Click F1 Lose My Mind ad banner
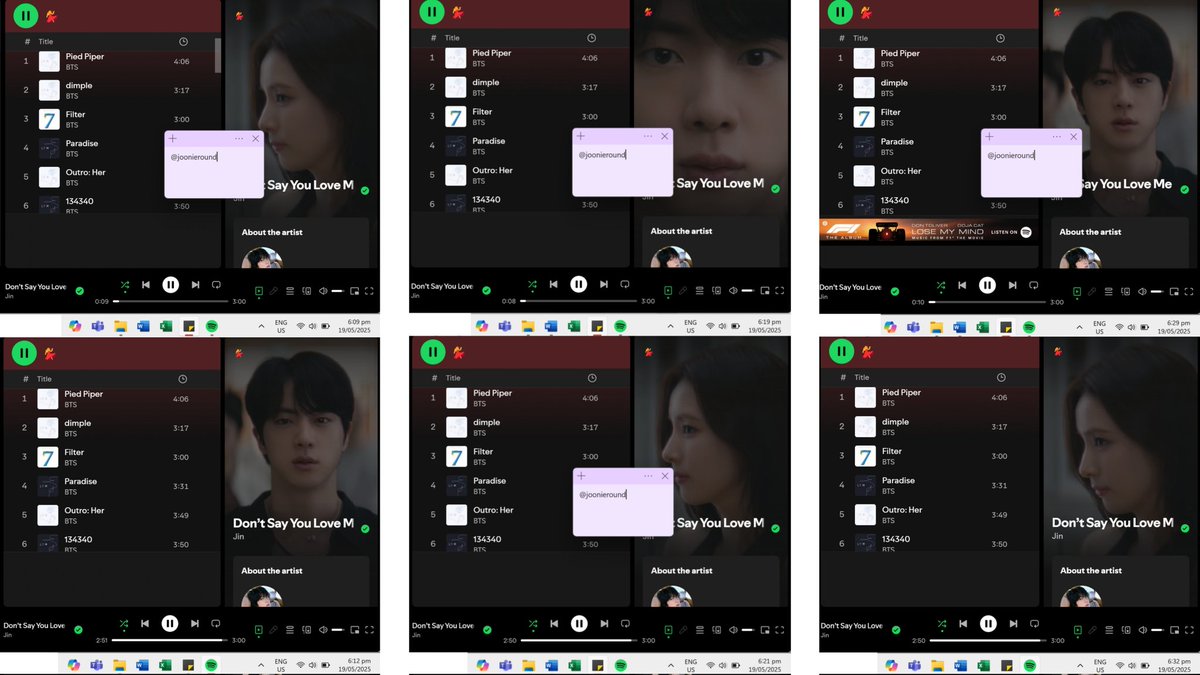The image size is (1200, 675). click(x=927, y=231)
